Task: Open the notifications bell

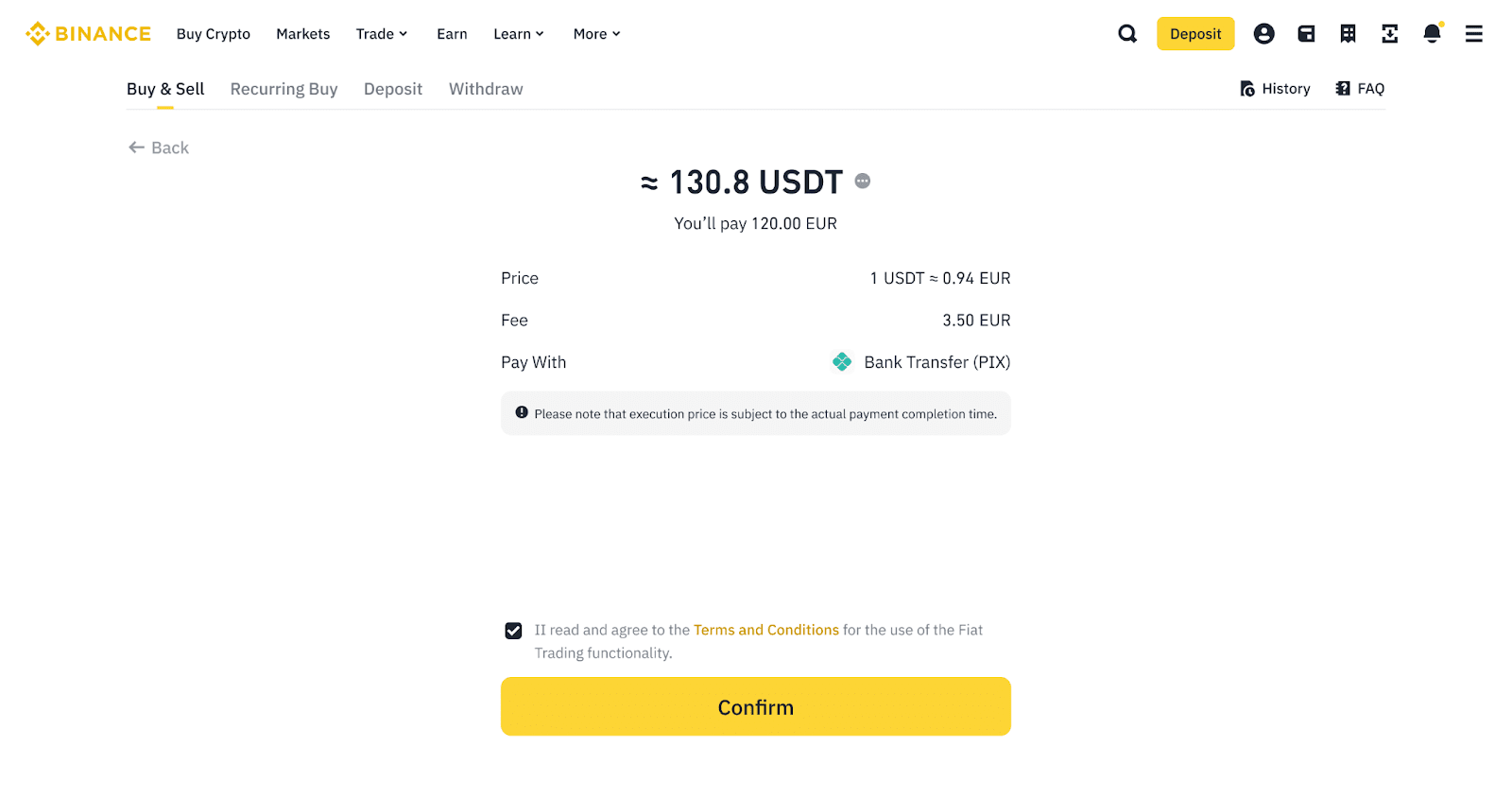Action: (x=1432, y=34)
